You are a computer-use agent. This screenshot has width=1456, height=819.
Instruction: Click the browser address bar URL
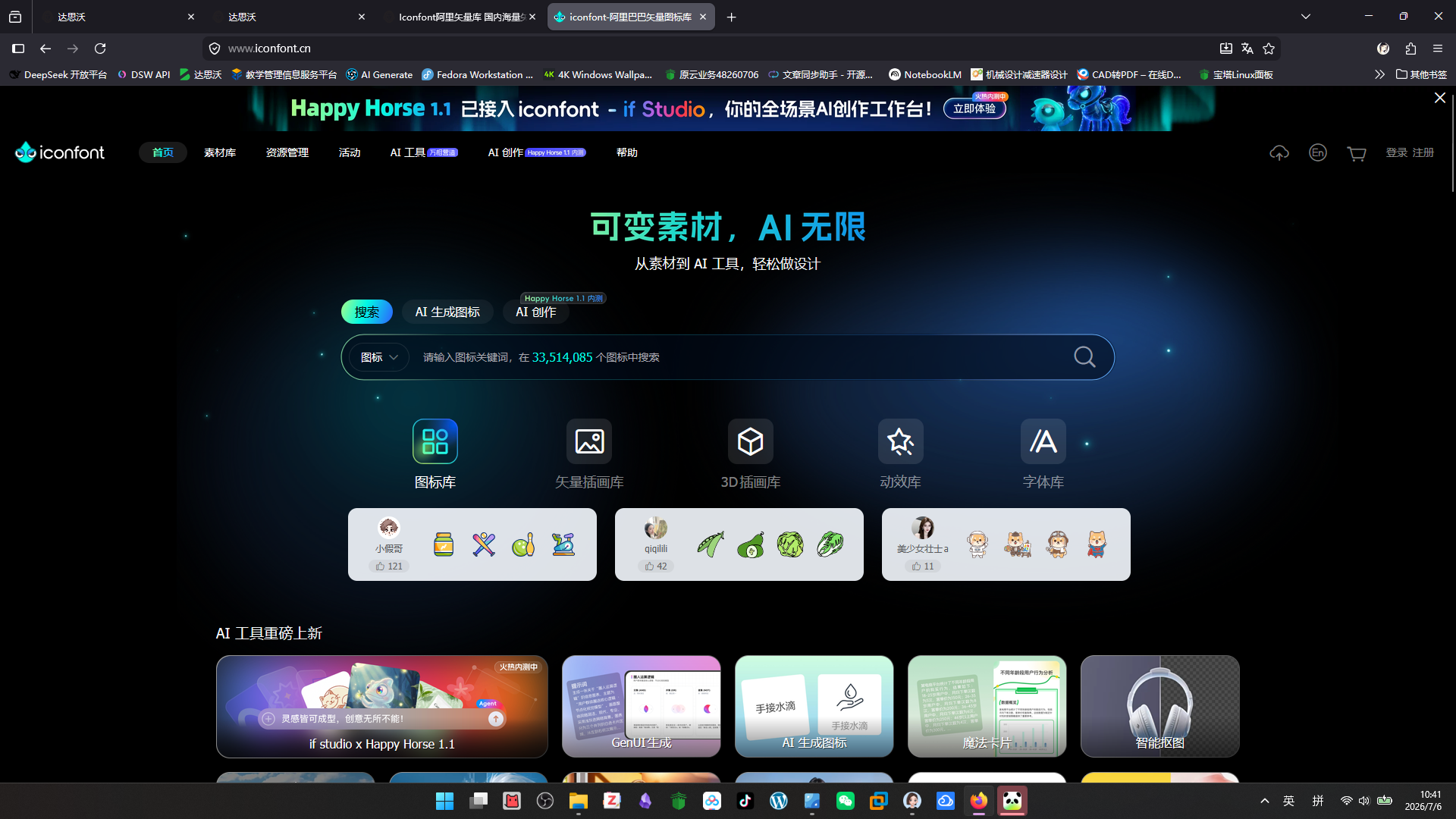tap(269, 49)
